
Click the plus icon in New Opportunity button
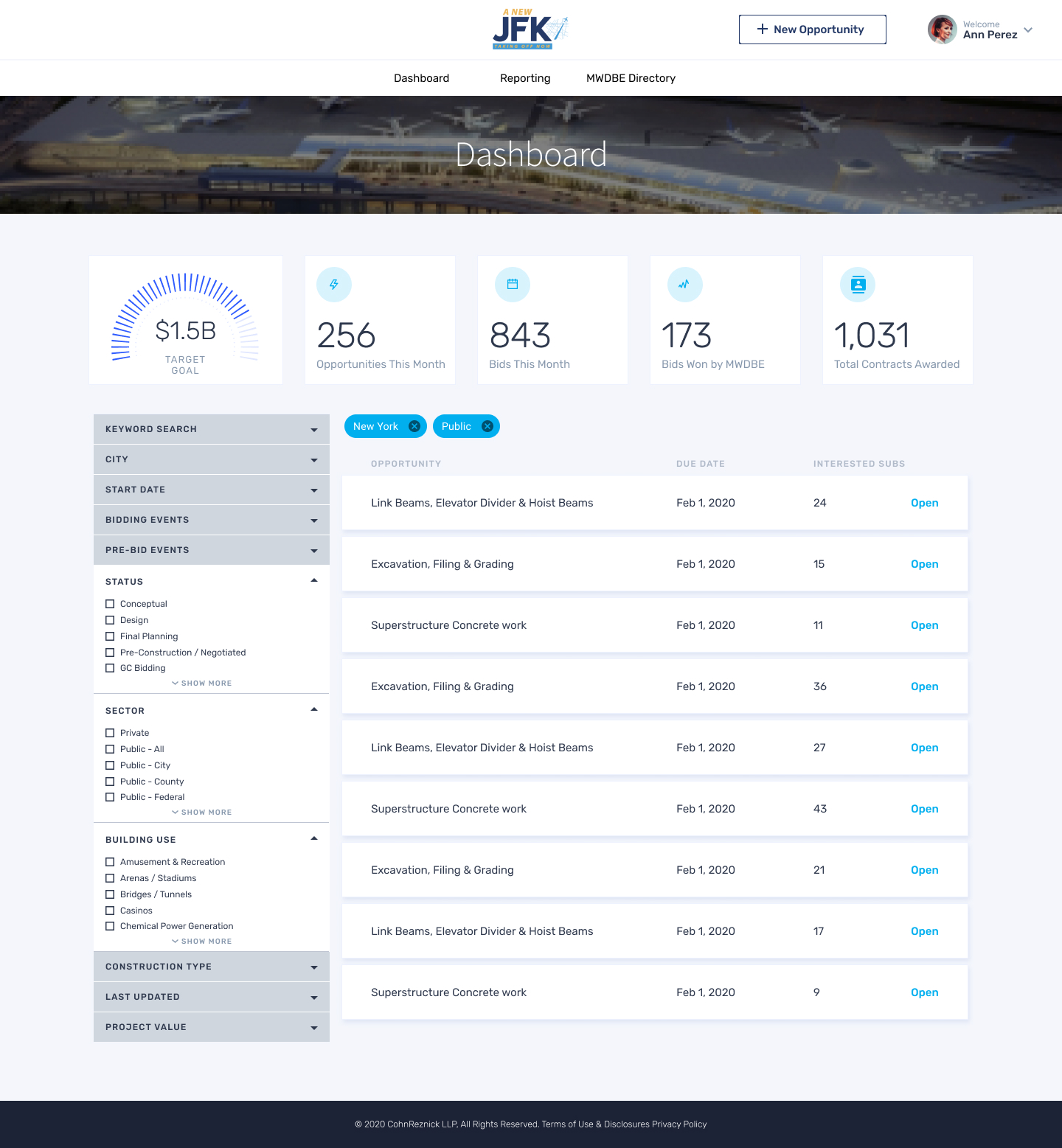click(x=763, y=29)
